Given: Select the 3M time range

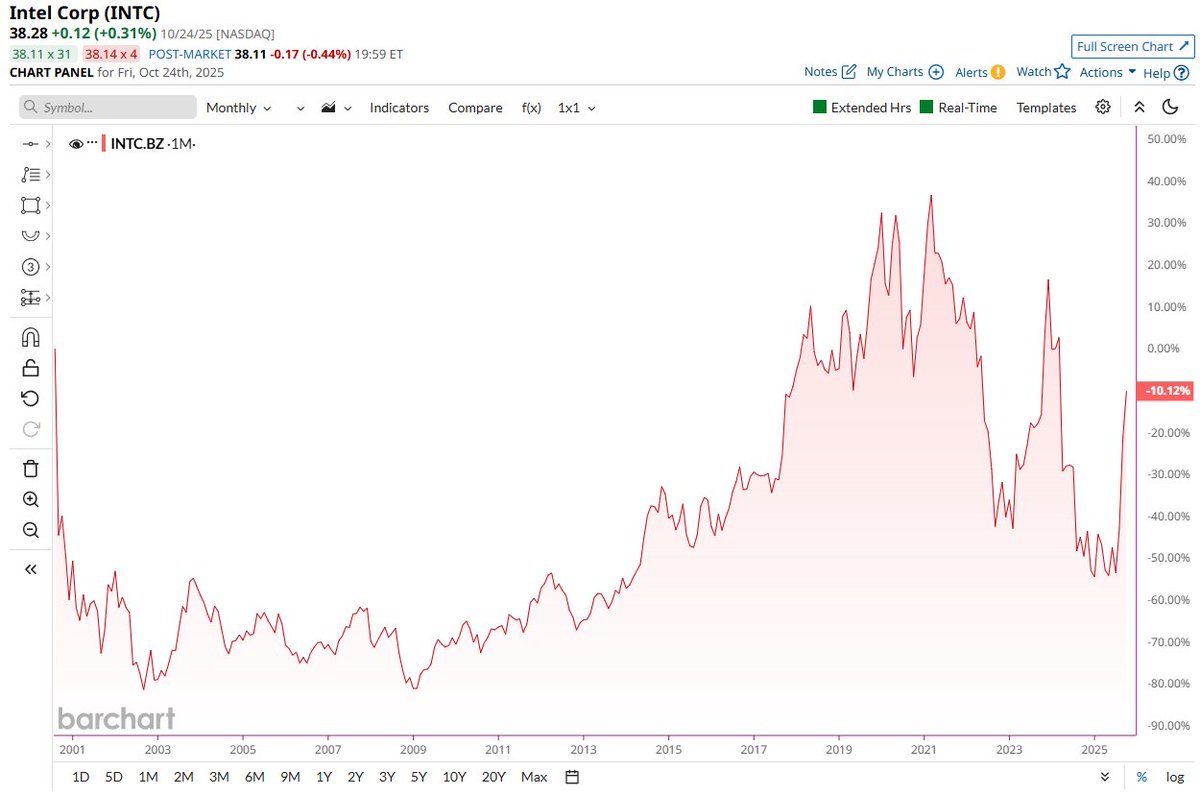Looking at the screenshot, I should click(219, 777).
